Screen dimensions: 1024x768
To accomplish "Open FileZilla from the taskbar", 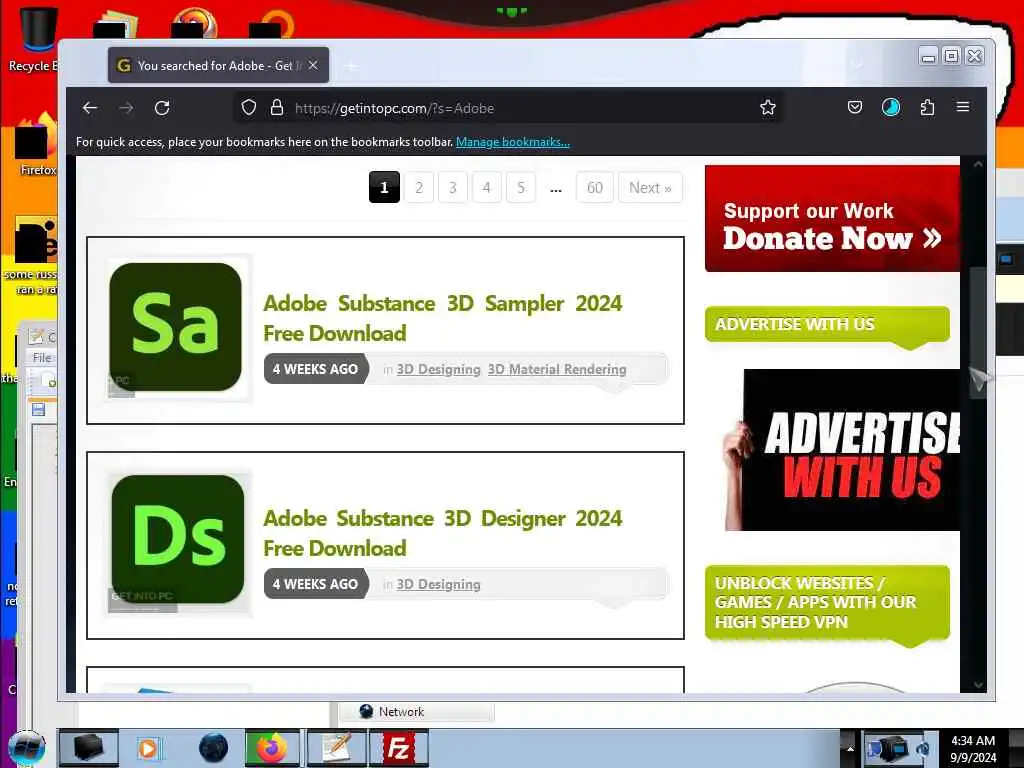I will click(399, 748).
